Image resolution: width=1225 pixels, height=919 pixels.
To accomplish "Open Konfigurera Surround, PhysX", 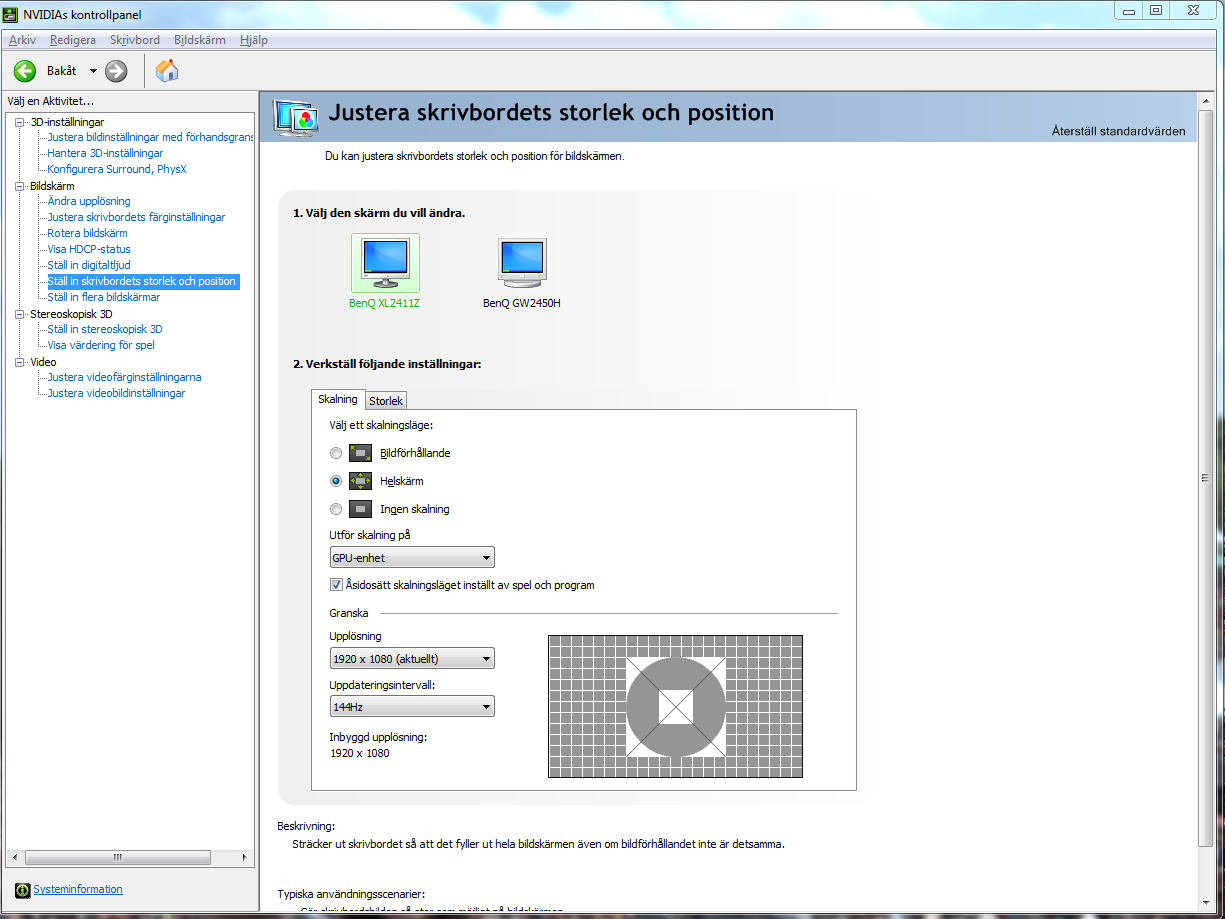I will (x=117, y=169).
